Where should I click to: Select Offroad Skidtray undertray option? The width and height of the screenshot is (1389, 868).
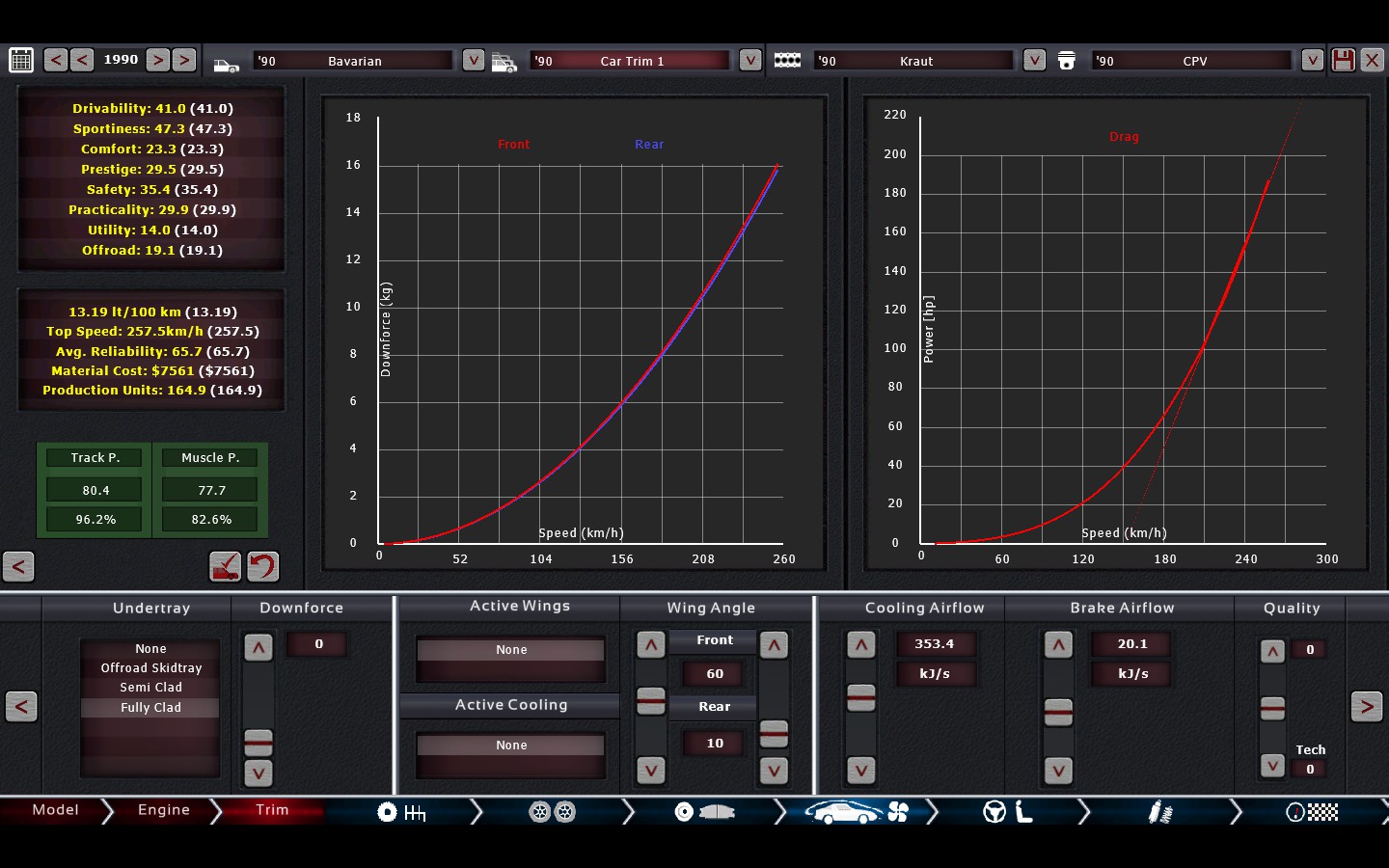150,668
